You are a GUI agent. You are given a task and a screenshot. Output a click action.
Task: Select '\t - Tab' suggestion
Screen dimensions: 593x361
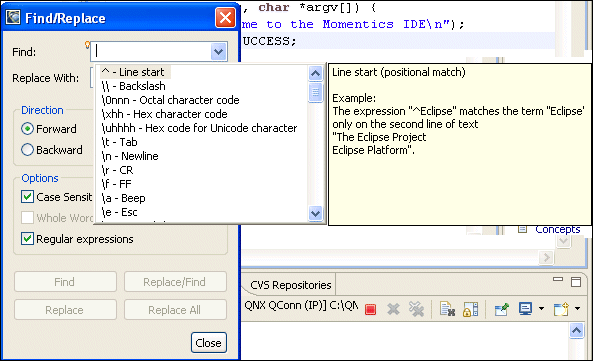click(x=119, y=142)
